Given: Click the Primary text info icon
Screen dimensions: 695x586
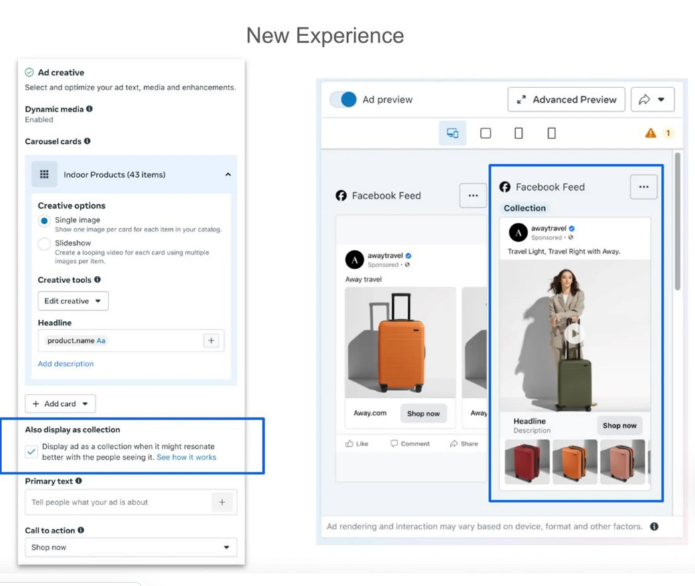Looking at the screenshot, I should (x=78, y=481).
